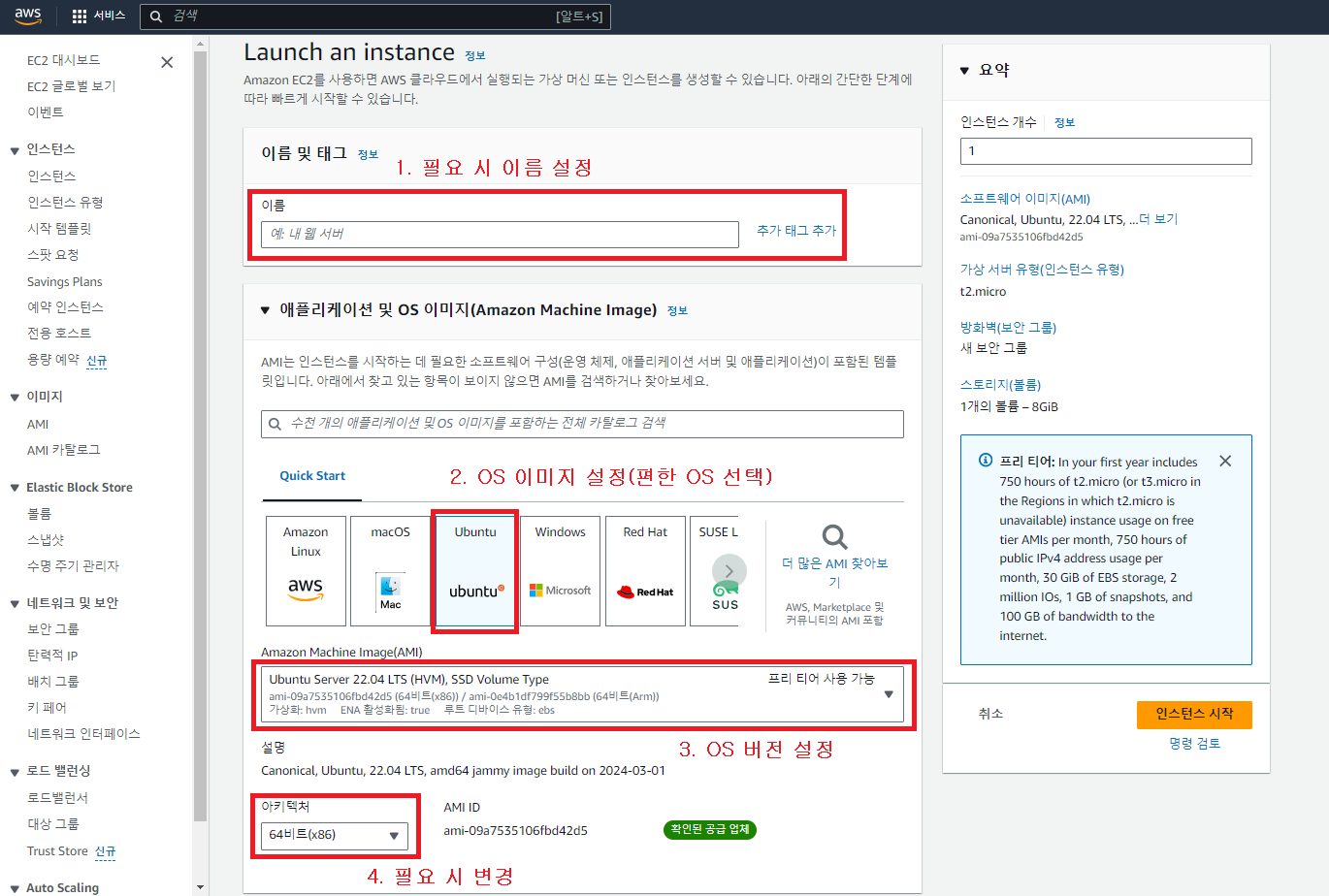Open 시작 템플릿 in the sidebar
Viewport: 1329px width, 896px height.
tap(59, 229)
